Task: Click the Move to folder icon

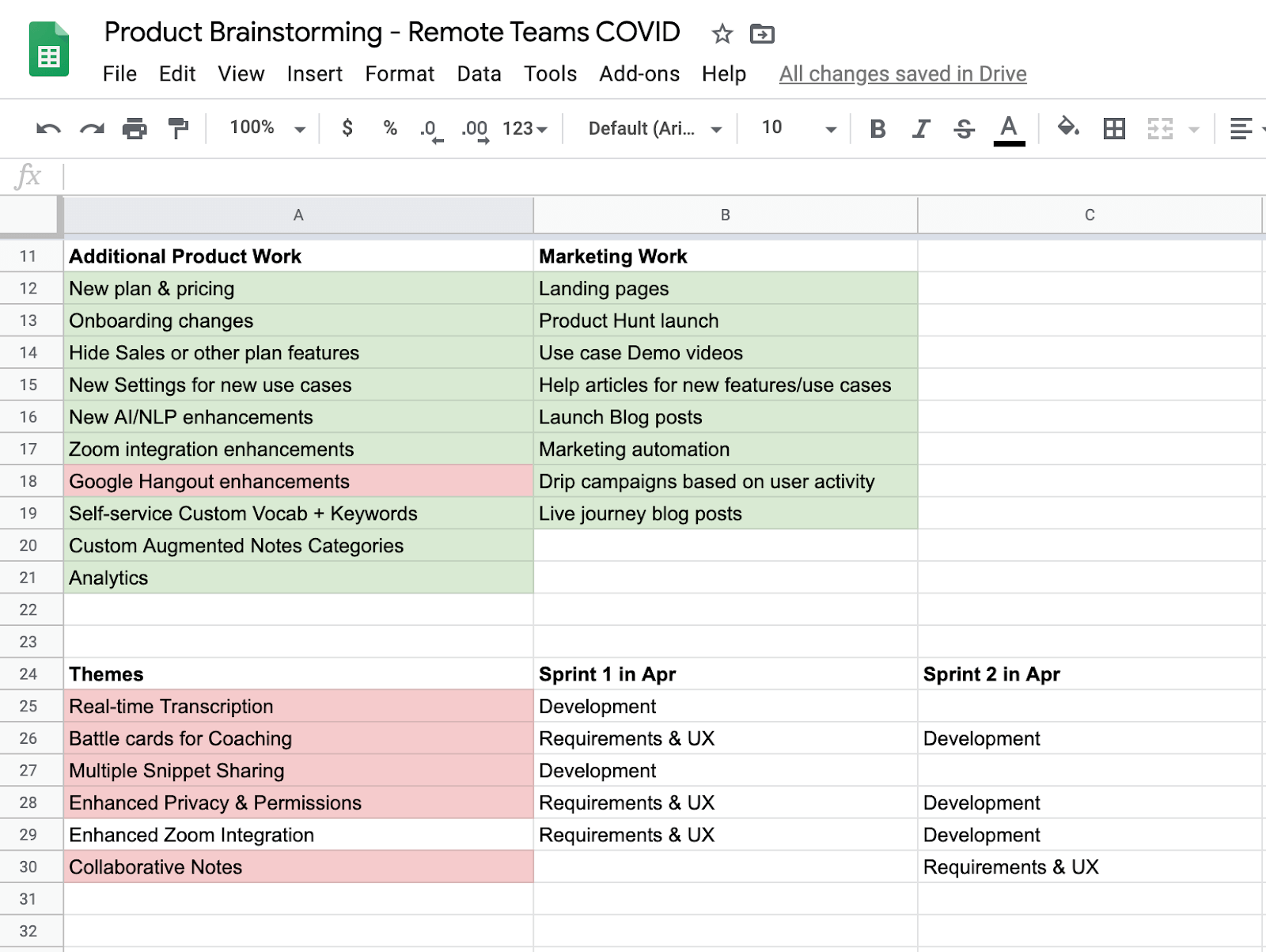Action: [762, 34]
